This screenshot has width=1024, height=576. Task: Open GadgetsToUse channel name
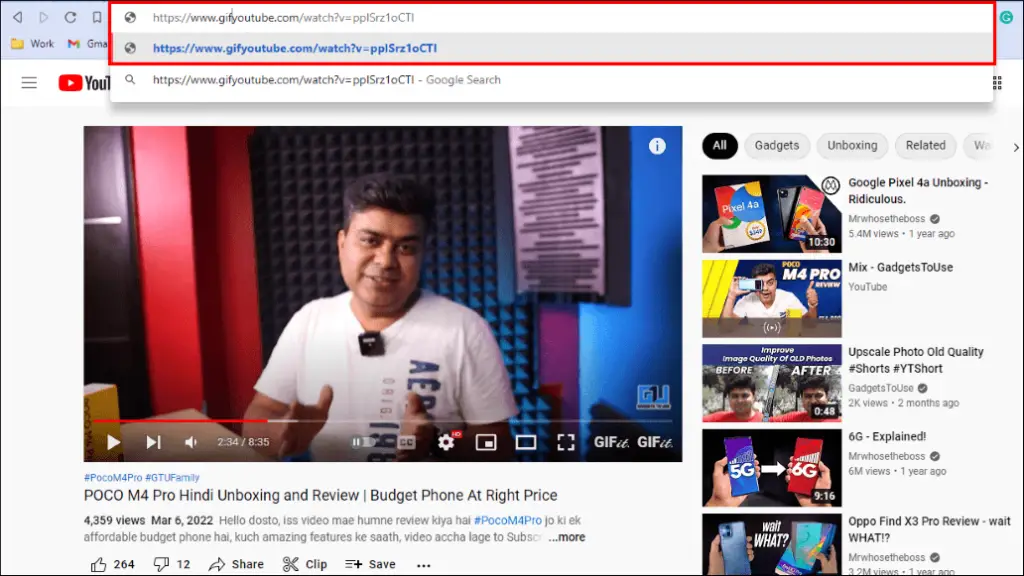880,388
